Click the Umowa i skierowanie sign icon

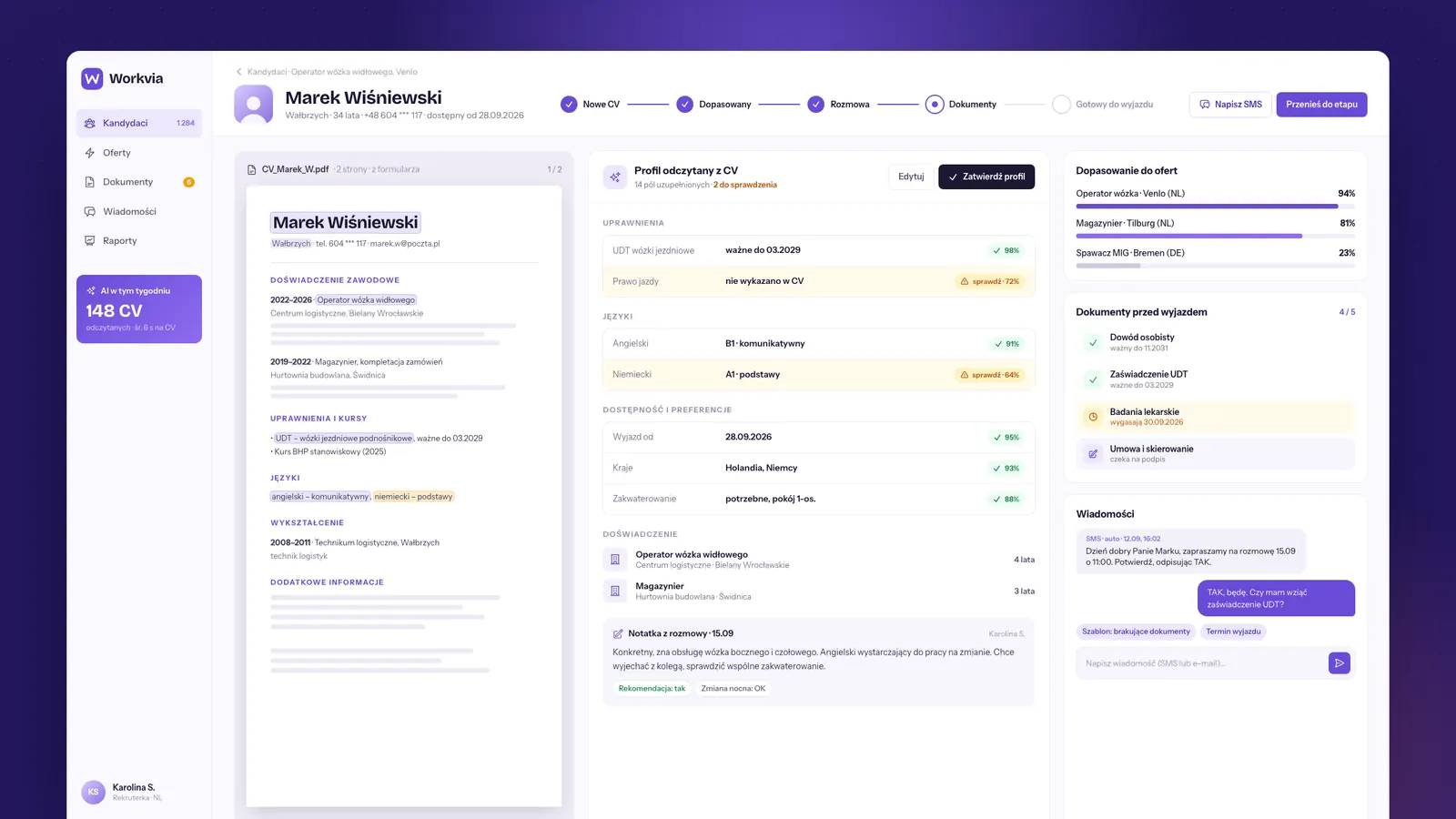[x=1093, y=454]
